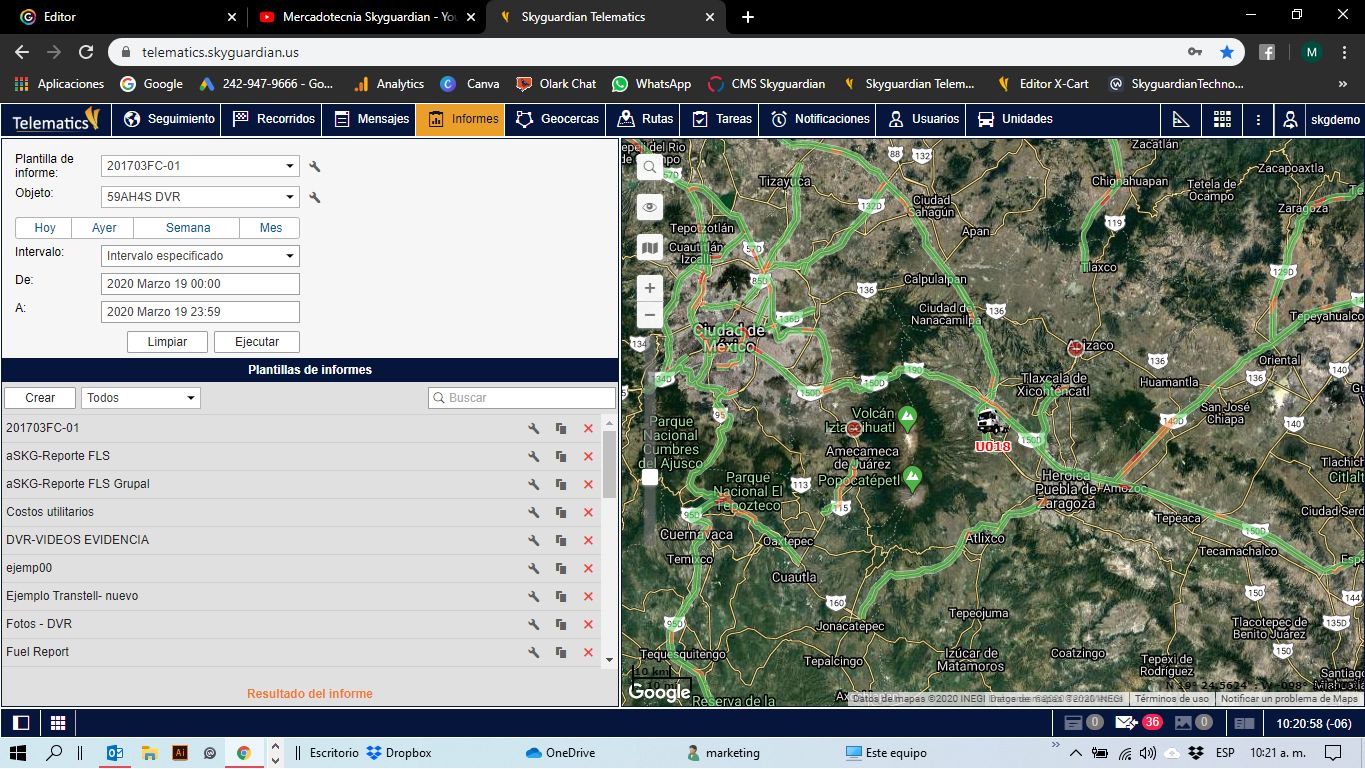Viewport: 1365px width, 769px height.
Task: Open the apps grid icon in top bar
Action: click(x=1222, y=119)
